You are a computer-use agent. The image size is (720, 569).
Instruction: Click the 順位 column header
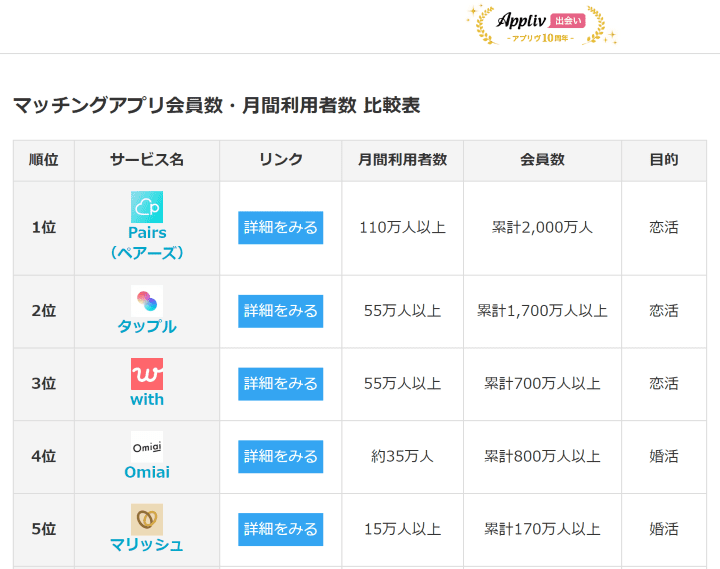pos(44,160)
